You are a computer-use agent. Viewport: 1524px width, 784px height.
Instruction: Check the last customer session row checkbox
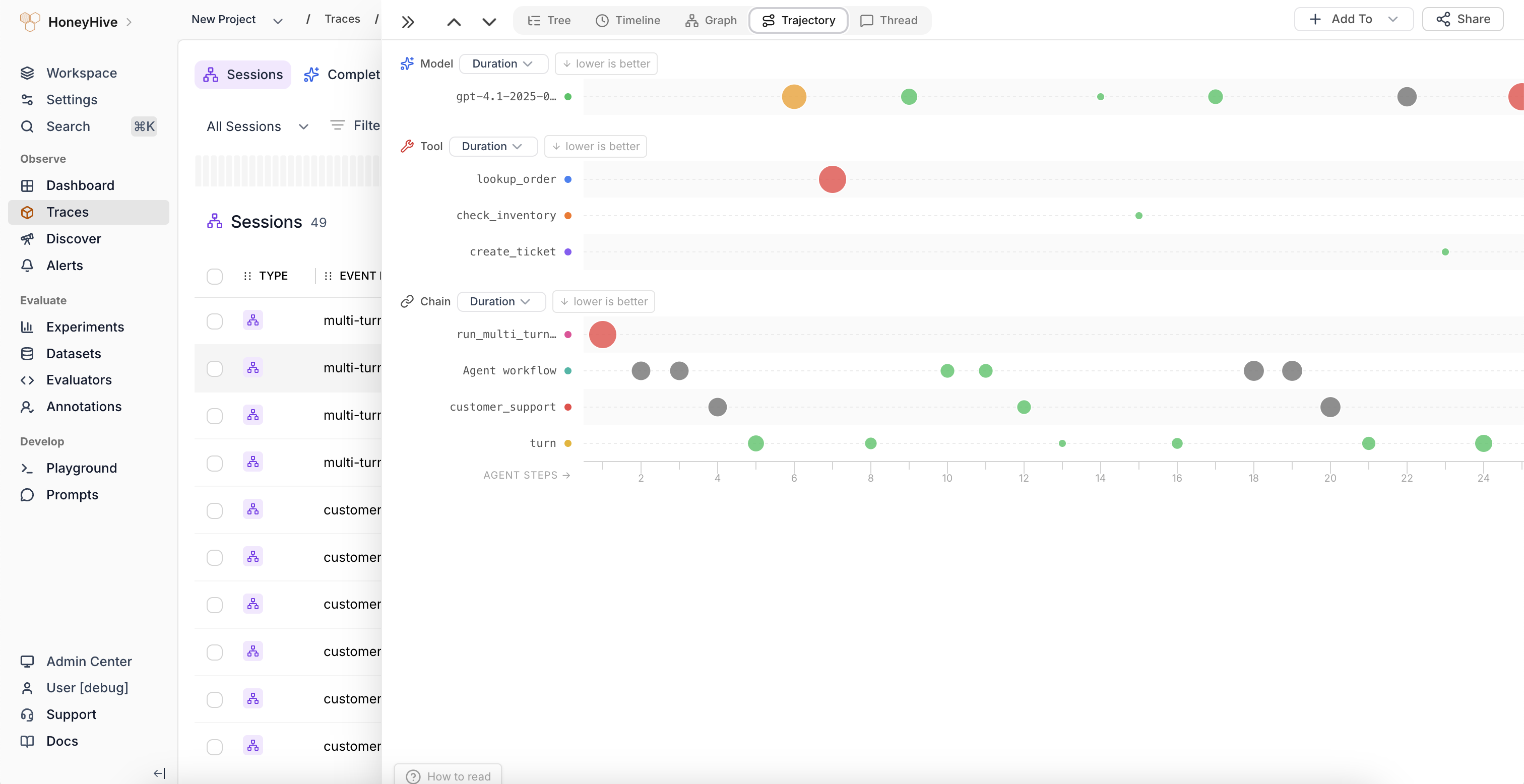(215, 747)
